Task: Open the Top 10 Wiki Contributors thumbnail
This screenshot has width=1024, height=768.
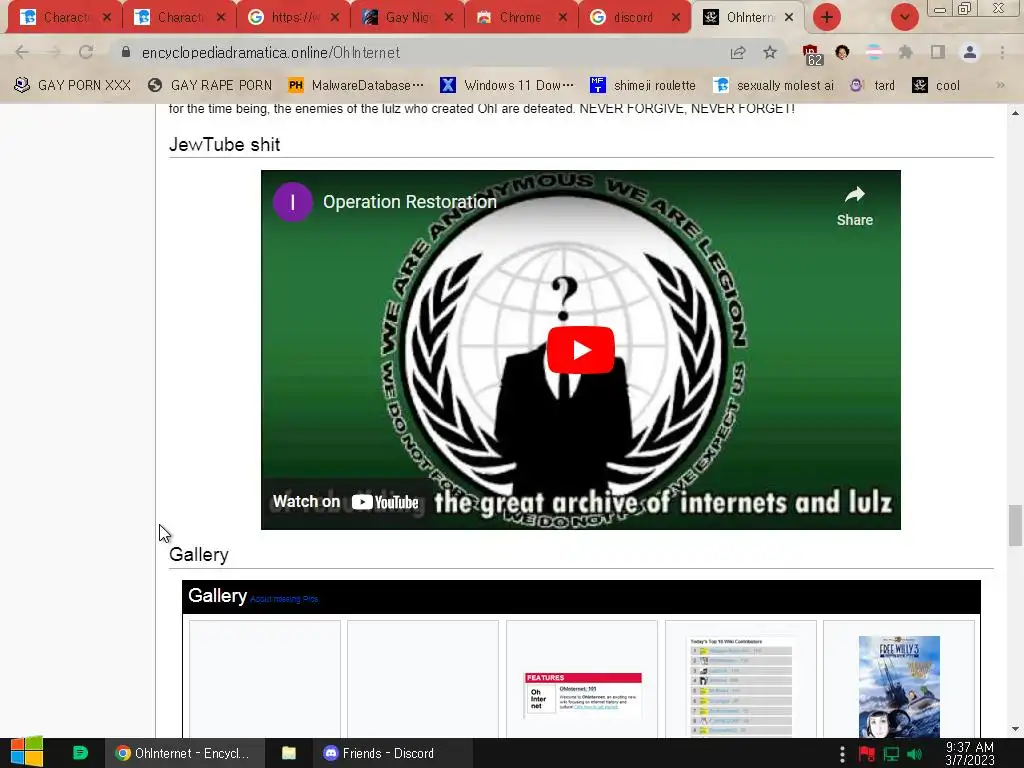Action: pos(741,686)
